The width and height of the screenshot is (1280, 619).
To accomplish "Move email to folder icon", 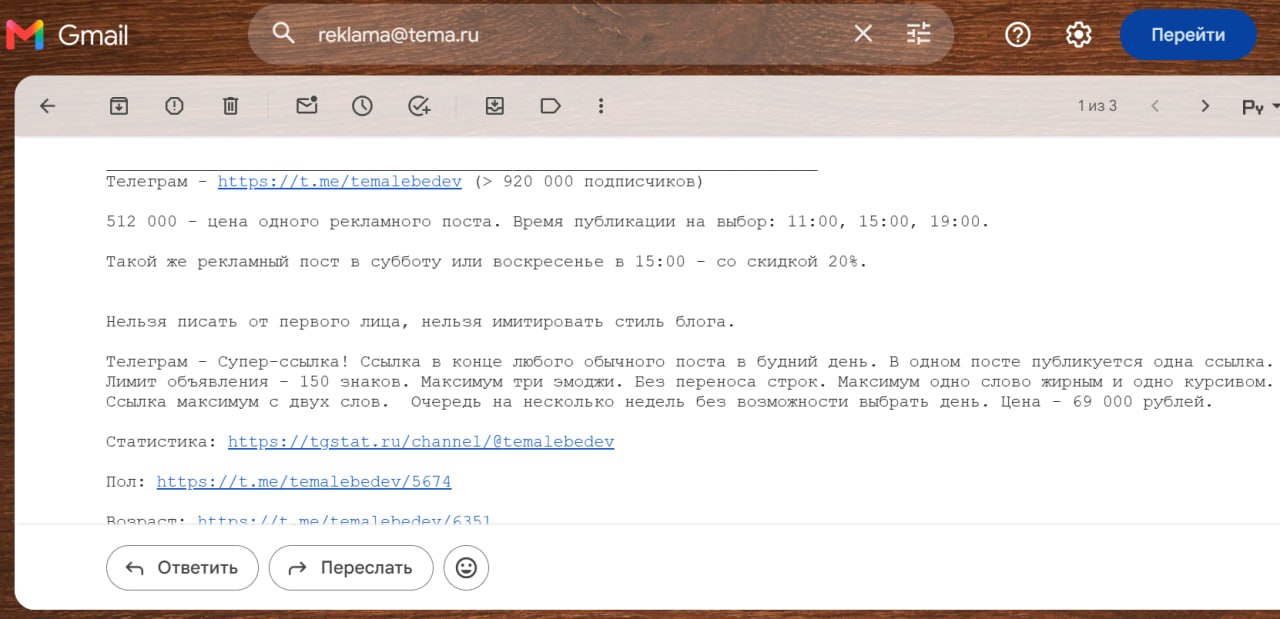I will coord(494,106).
